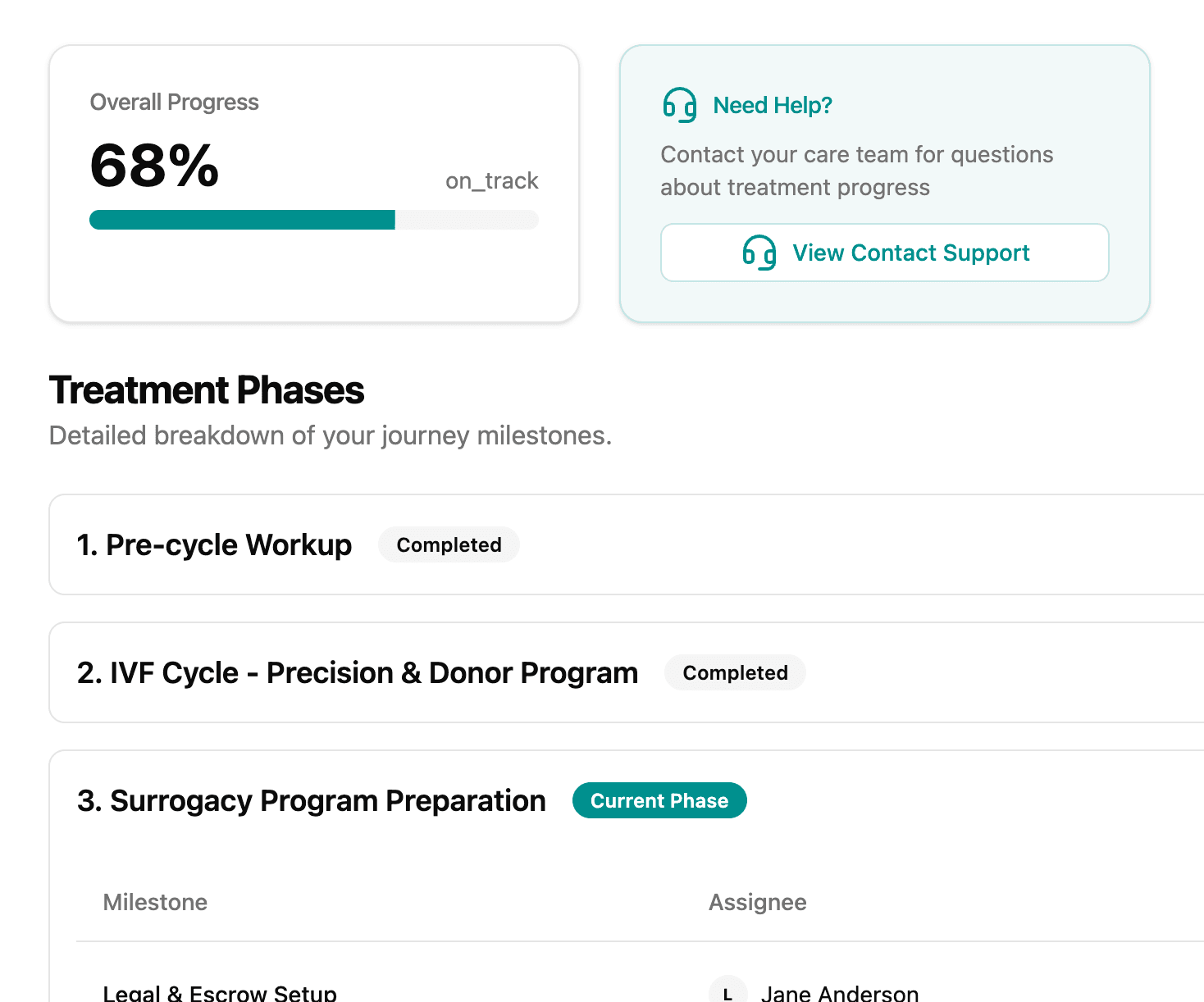The height and width of the screenshot is (1002, 1204).
Task: Click the Treatment Phases heading
Action: [207, 390]
